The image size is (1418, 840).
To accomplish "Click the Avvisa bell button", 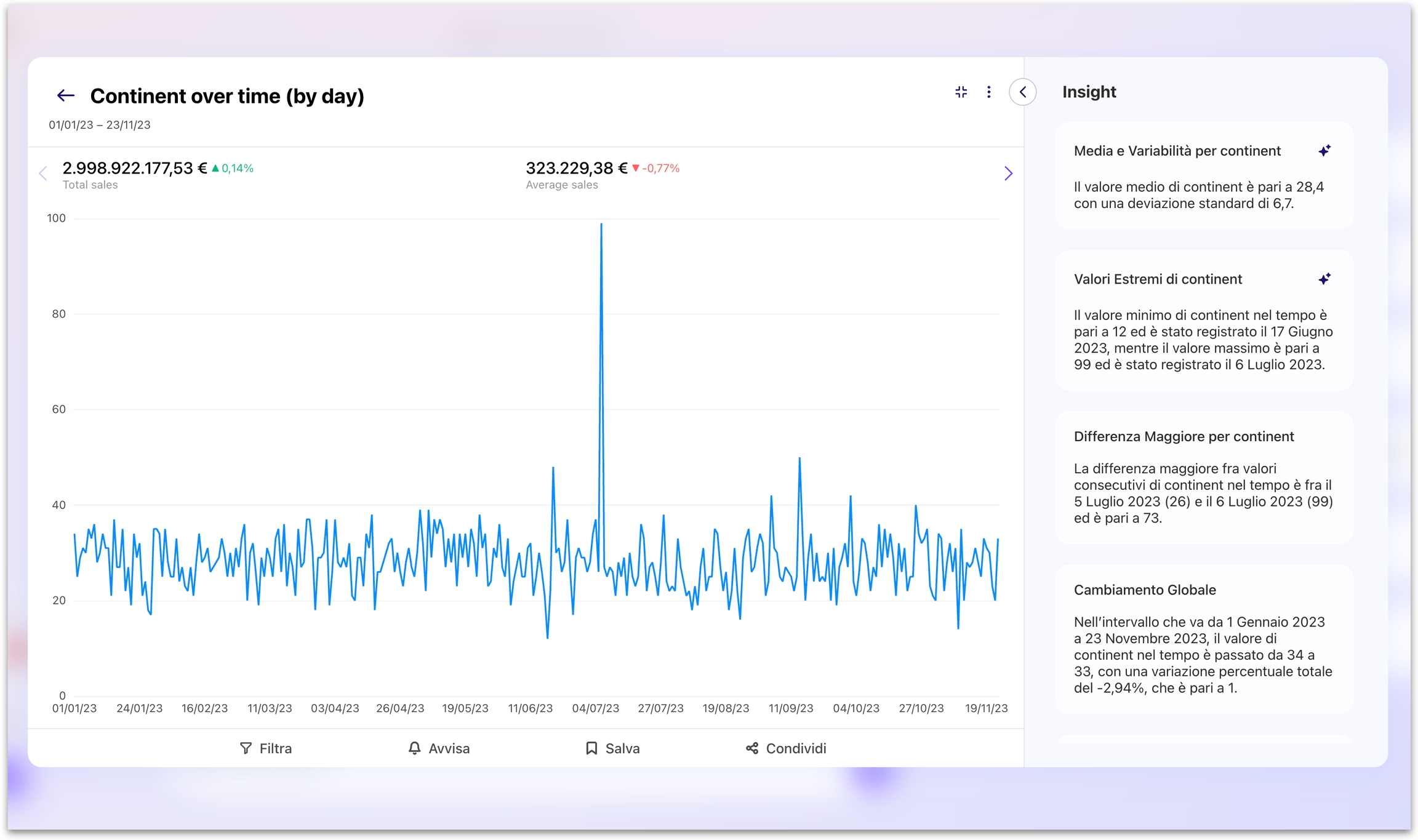I will (x=439, y=748).
